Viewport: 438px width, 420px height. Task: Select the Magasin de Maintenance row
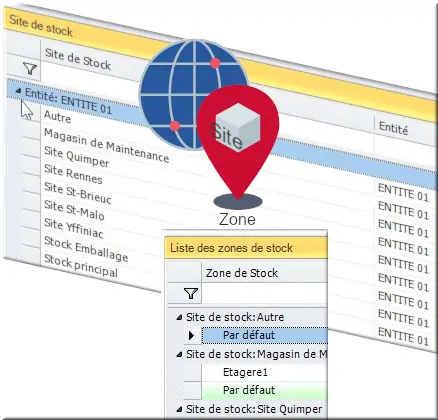point(106,145)
